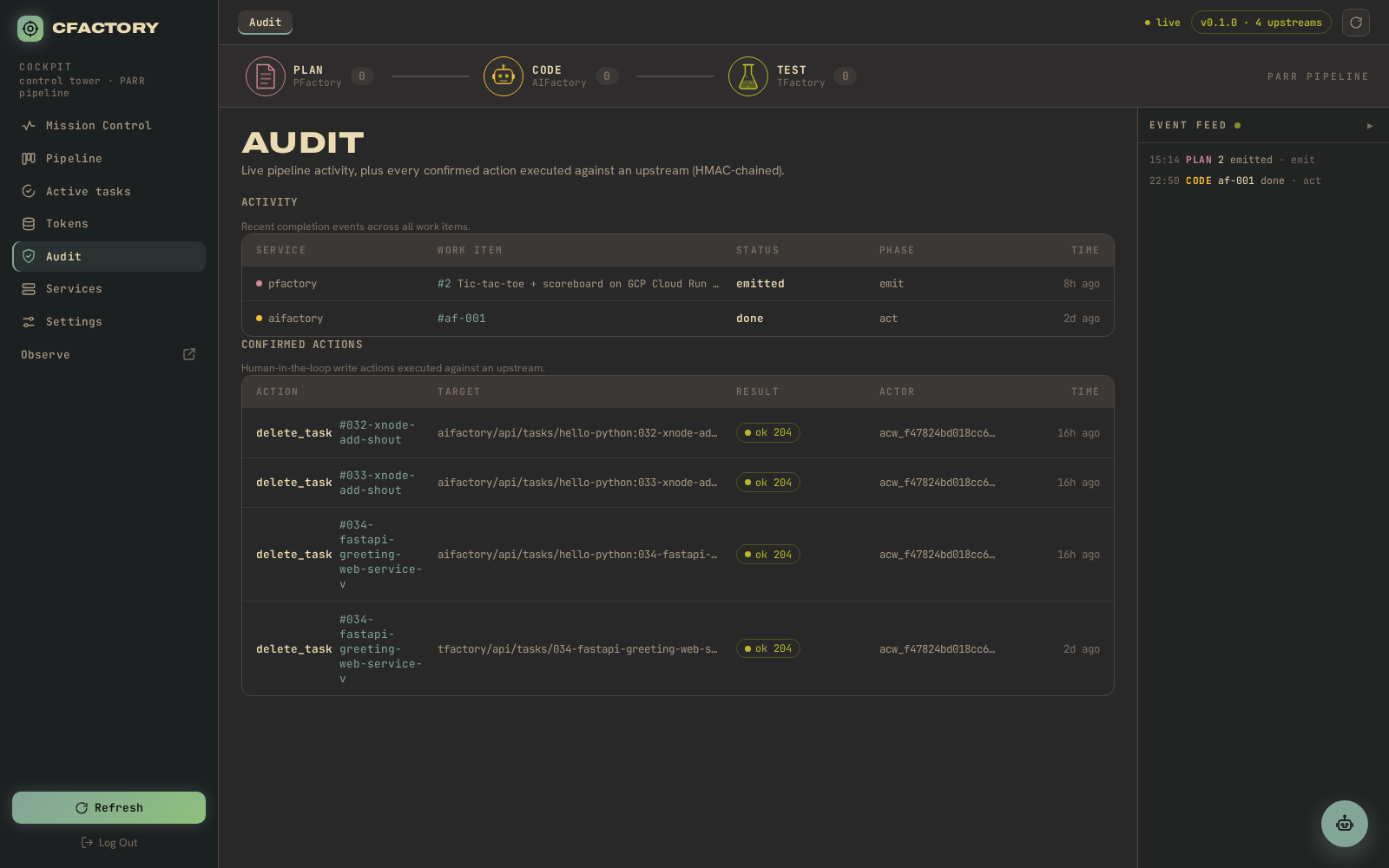The height and width of the screenshot is (868, 1389).
Task: Click the TEST TFactory flask icon
Action: 748,76
